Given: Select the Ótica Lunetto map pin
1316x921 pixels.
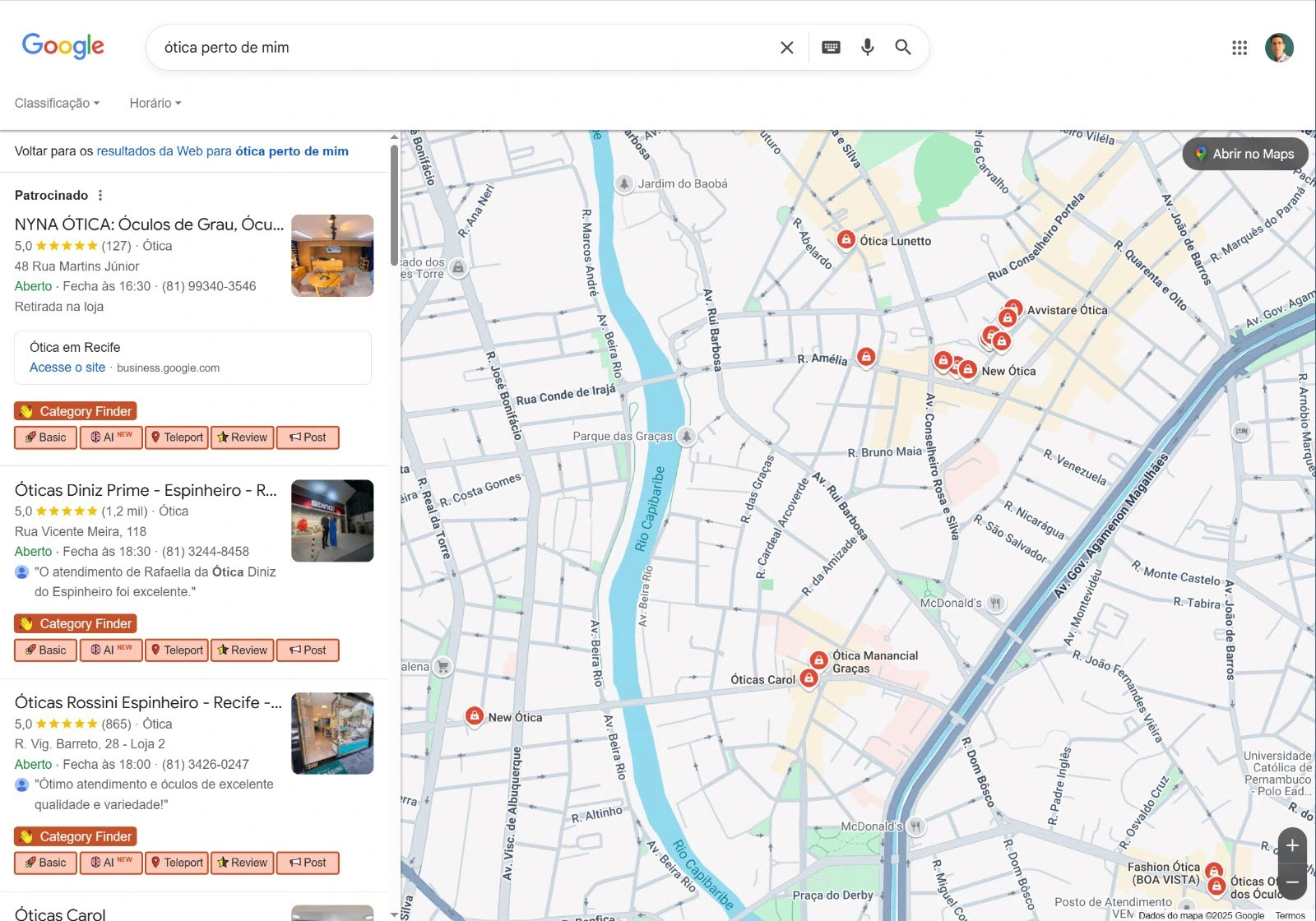Looking at the screenshot, I should 846,239.
